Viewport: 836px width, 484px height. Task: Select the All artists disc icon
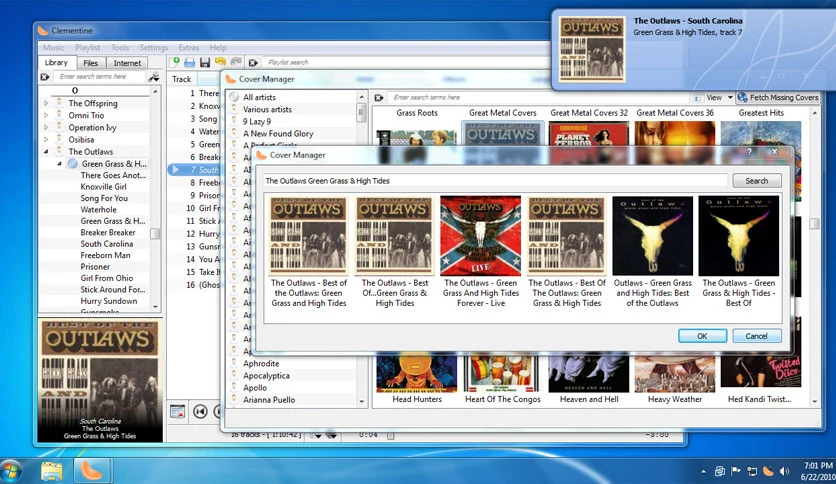pos(234,97)
